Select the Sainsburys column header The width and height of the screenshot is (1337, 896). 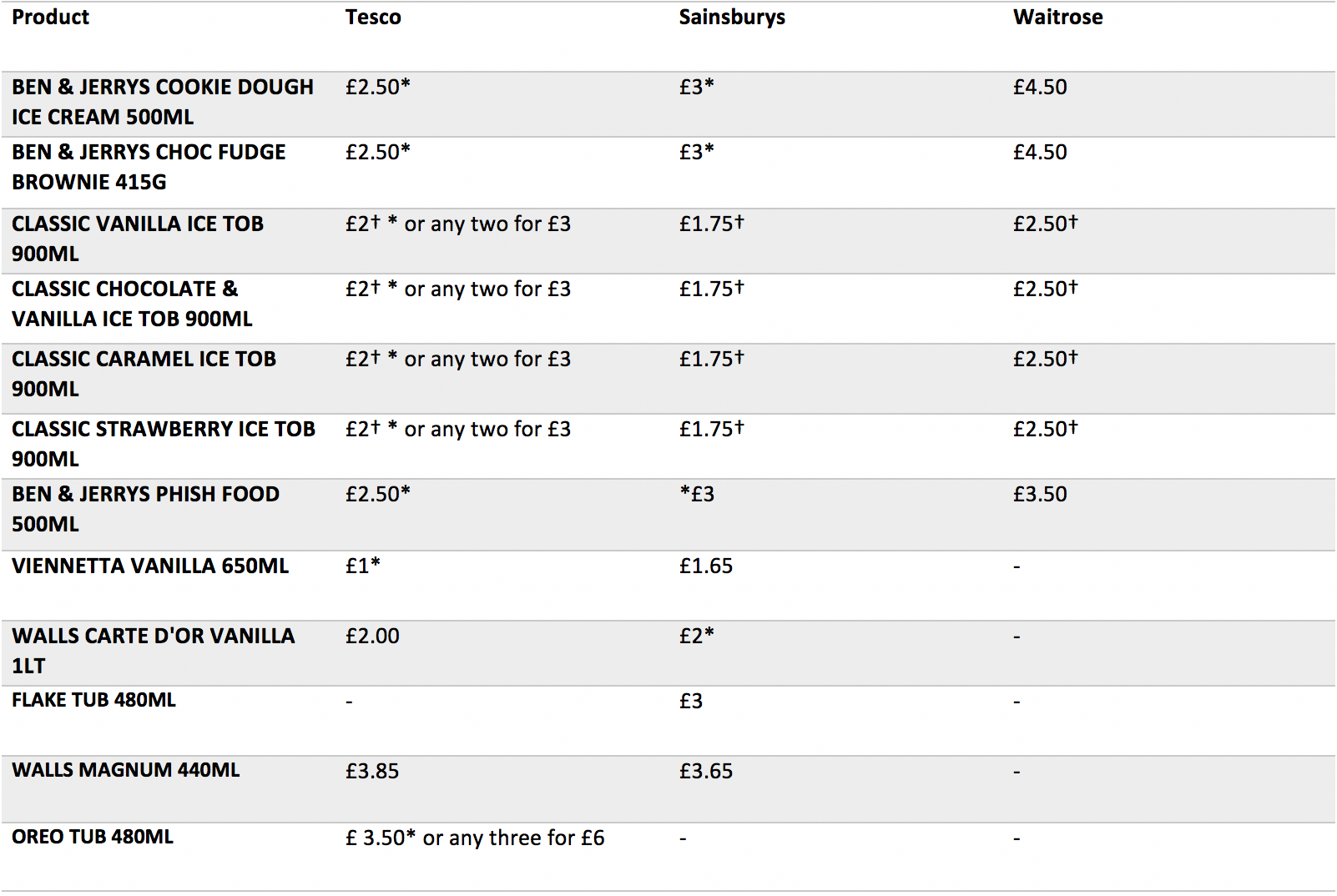732,18
